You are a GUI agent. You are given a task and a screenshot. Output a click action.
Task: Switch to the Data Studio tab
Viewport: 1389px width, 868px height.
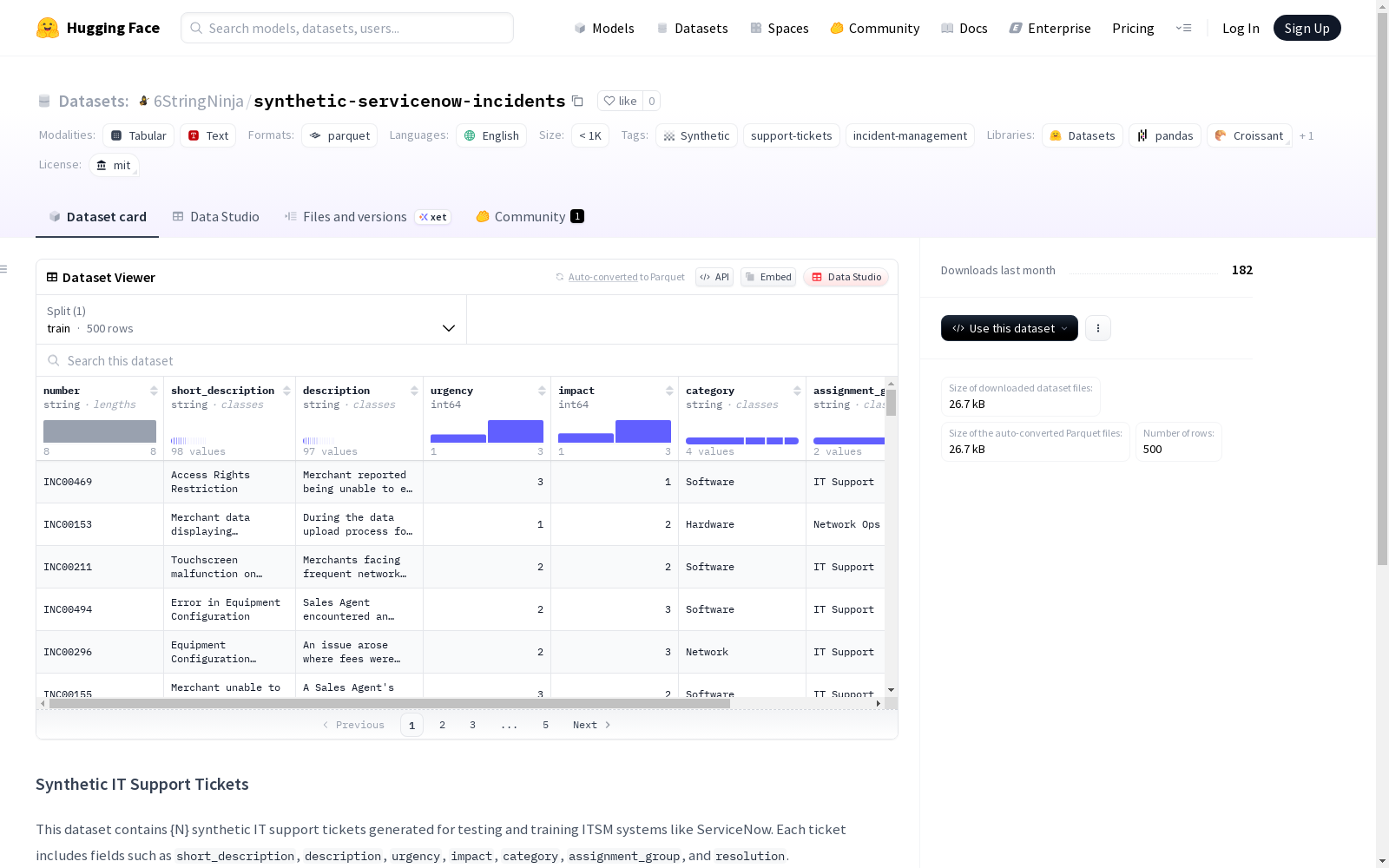(x=215, y=217)
